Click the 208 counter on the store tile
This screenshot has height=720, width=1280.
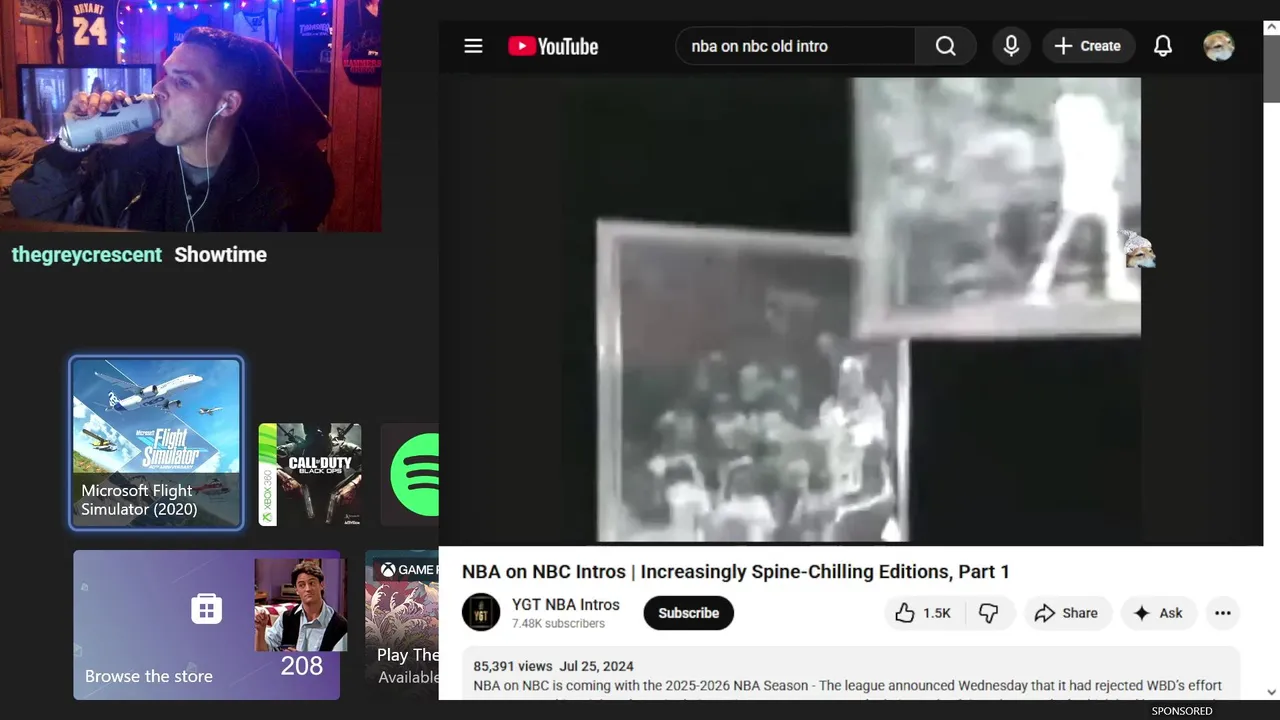click(x=301, y=666)
